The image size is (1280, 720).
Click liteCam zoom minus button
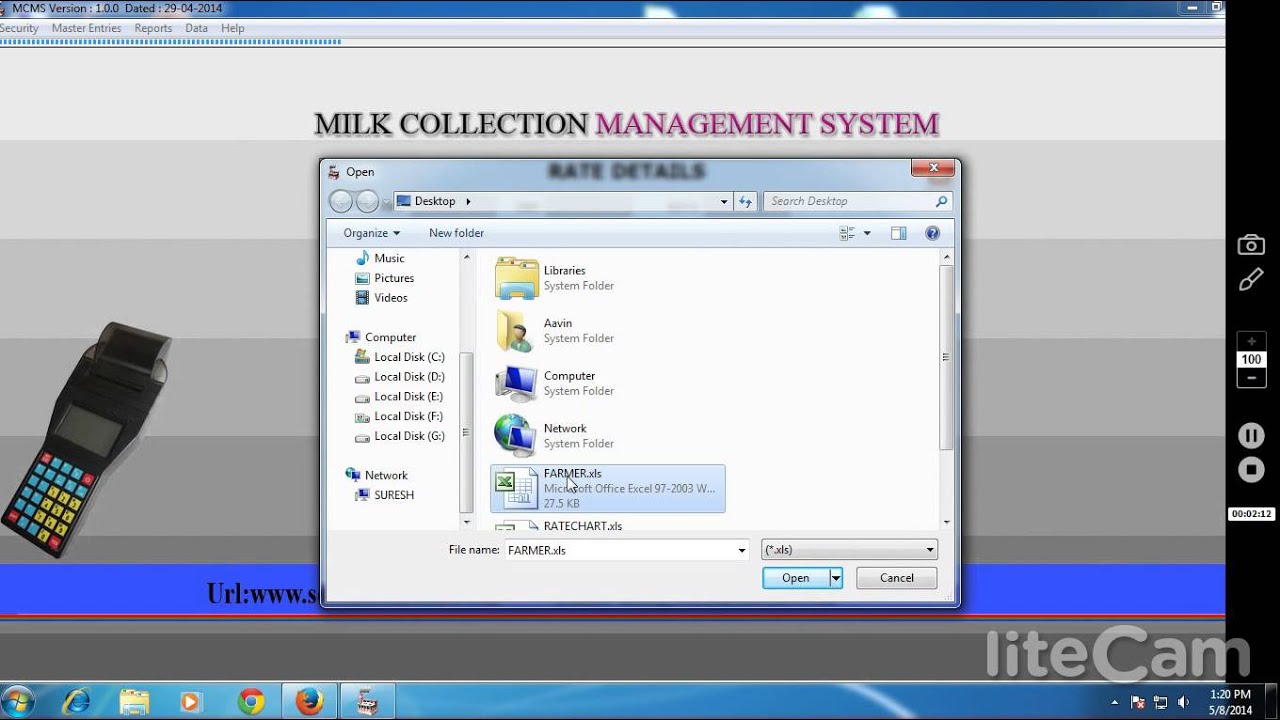[x=1251, y=378]
